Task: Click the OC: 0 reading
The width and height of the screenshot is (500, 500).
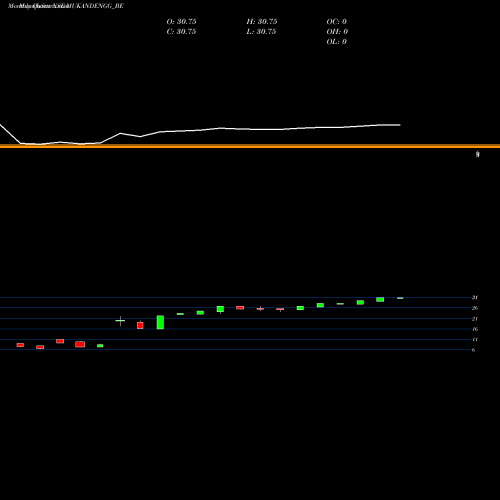Action: [337, 21]
